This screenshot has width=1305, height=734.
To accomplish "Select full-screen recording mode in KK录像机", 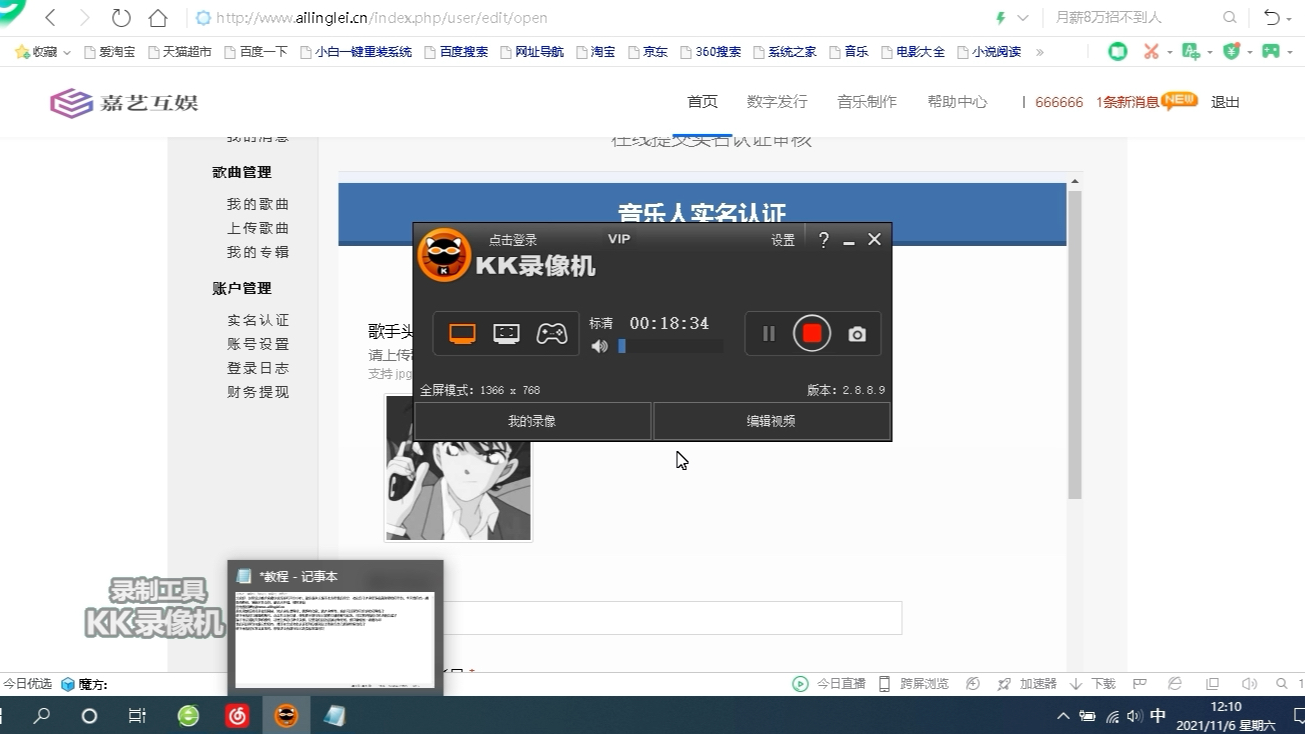I will (462, 334).
